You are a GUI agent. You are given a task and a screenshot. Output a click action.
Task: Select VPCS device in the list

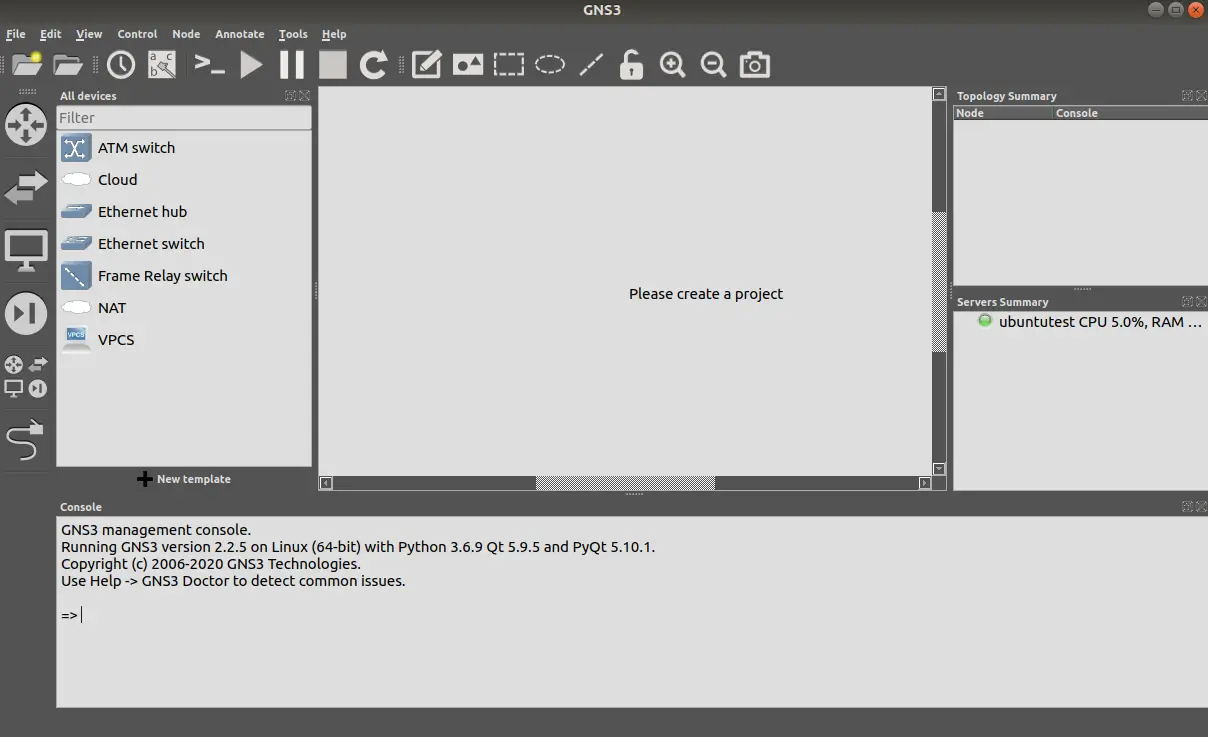coord(184,340)
